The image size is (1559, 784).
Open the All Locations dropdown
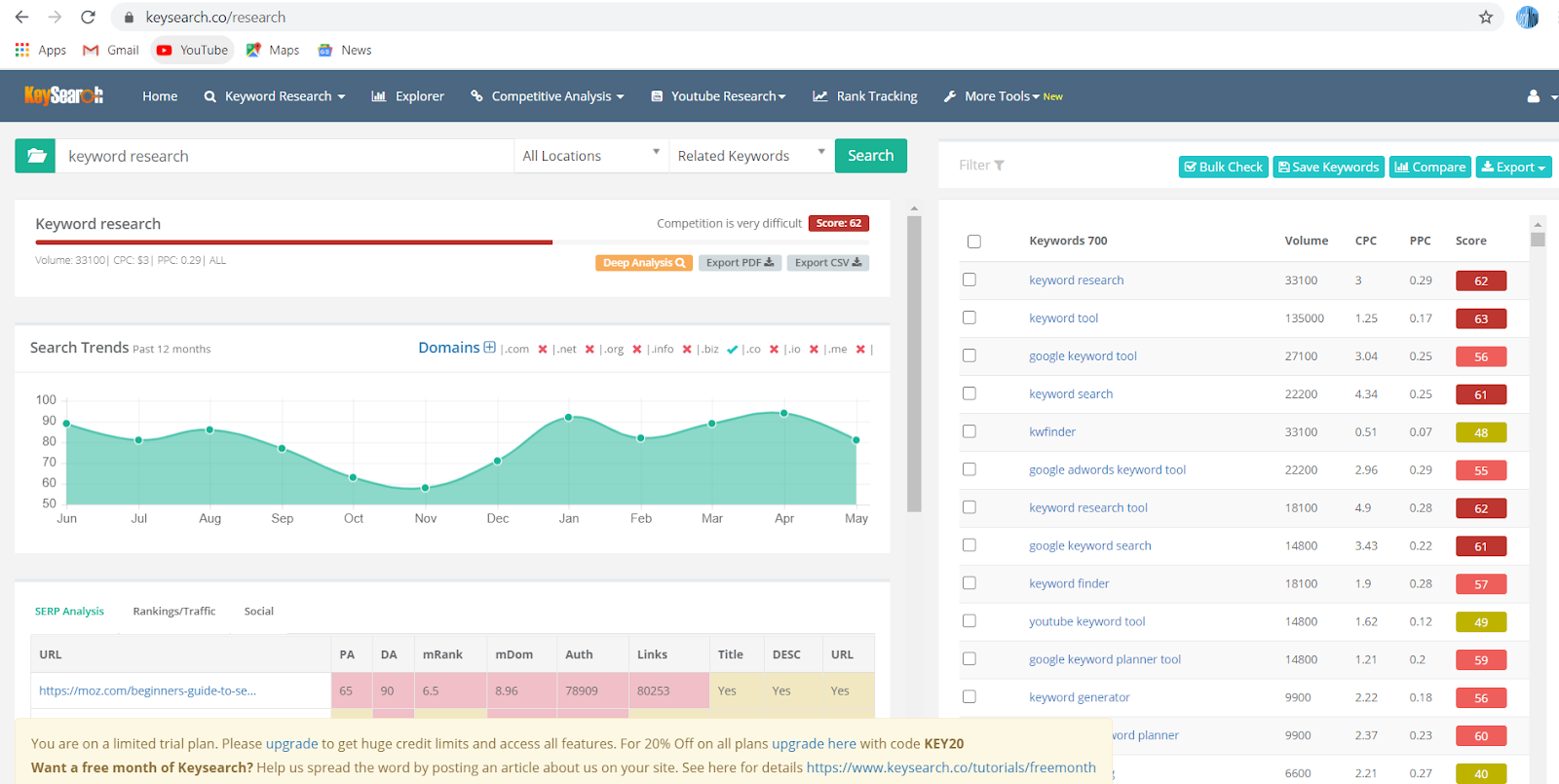591,156
